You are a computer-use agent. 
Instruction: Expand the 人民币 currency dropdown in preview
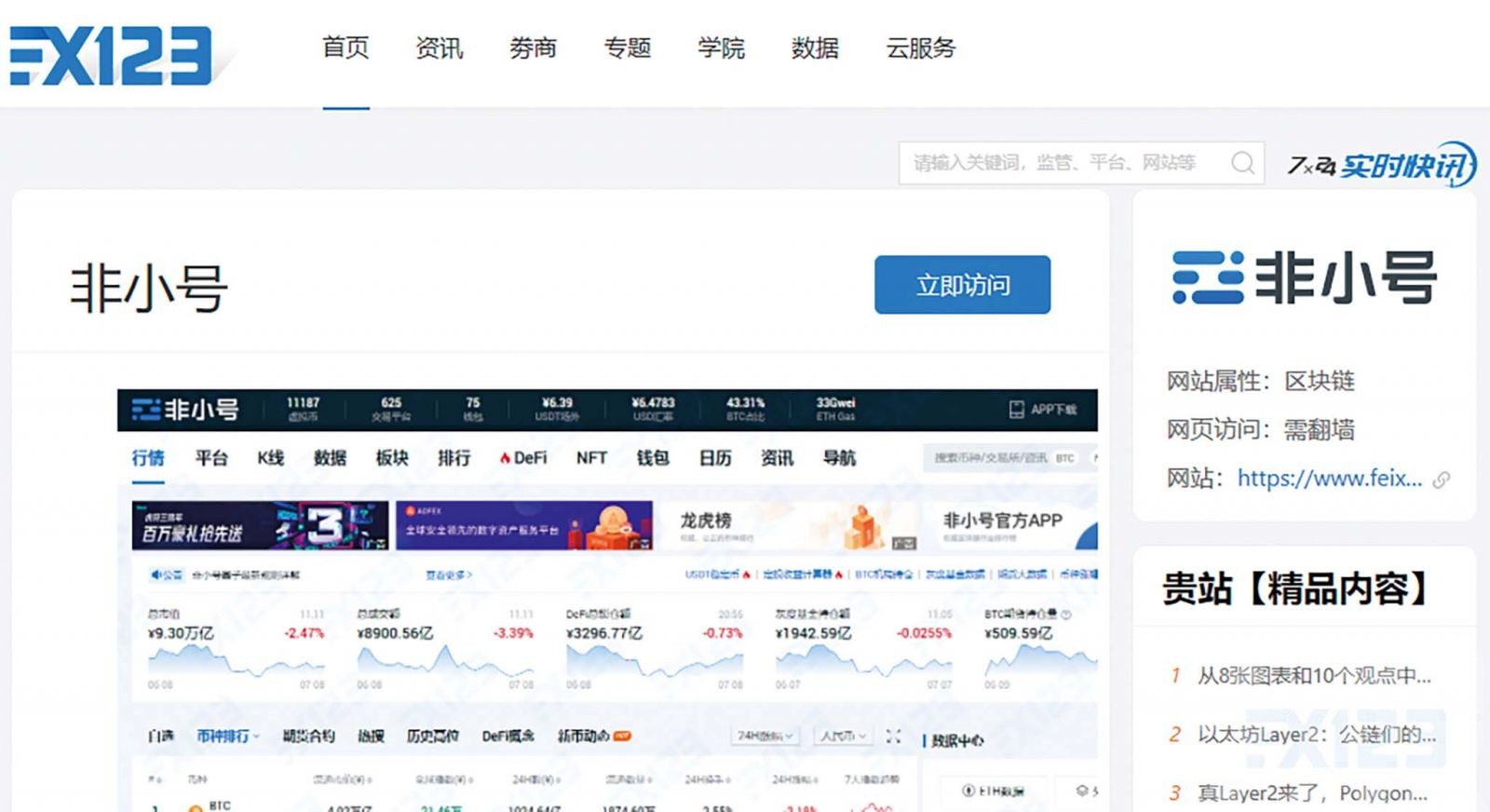[x=844, y=736]
